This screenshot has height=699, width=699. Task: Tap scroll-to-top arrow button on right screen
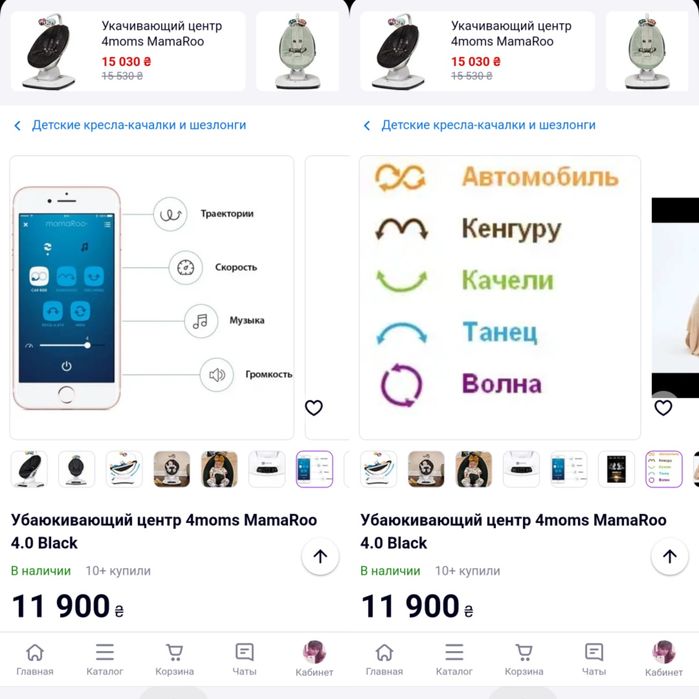pyautogui.click(x=670, y=556)
